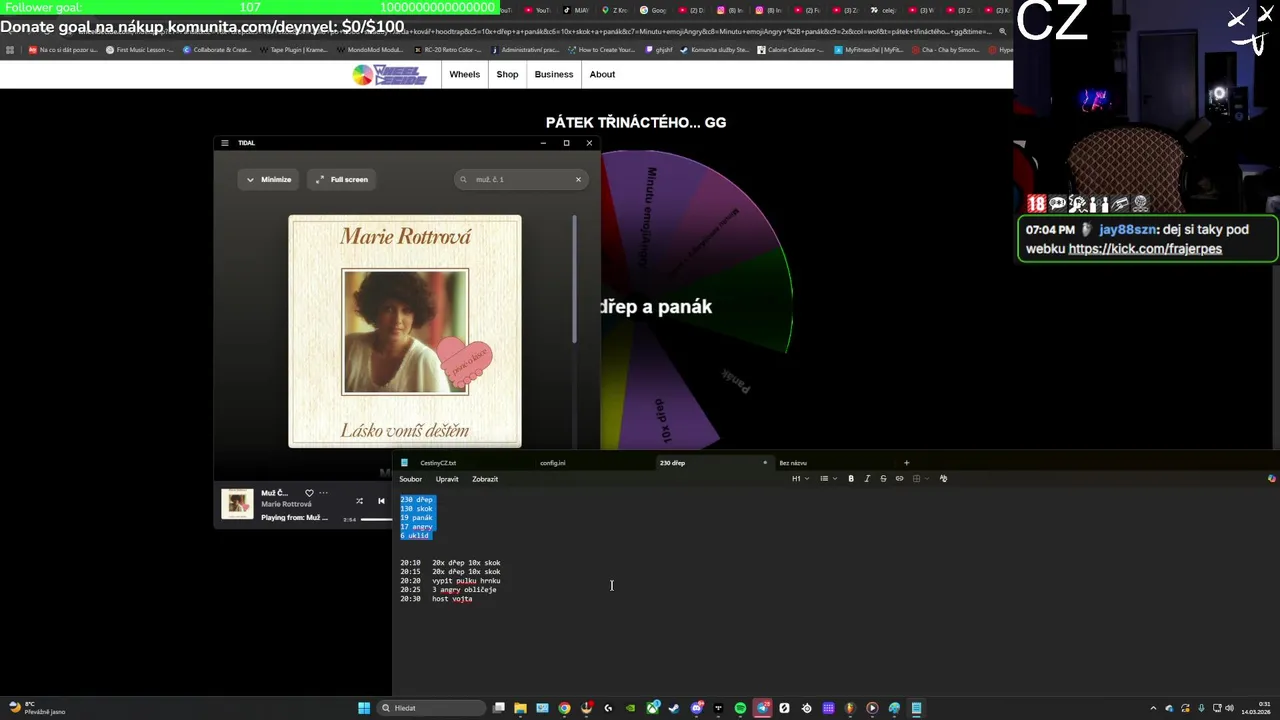Open the First Music Lesson bookmark
This screenshot has height=720, width=1280.
click(x=140, y=49)
